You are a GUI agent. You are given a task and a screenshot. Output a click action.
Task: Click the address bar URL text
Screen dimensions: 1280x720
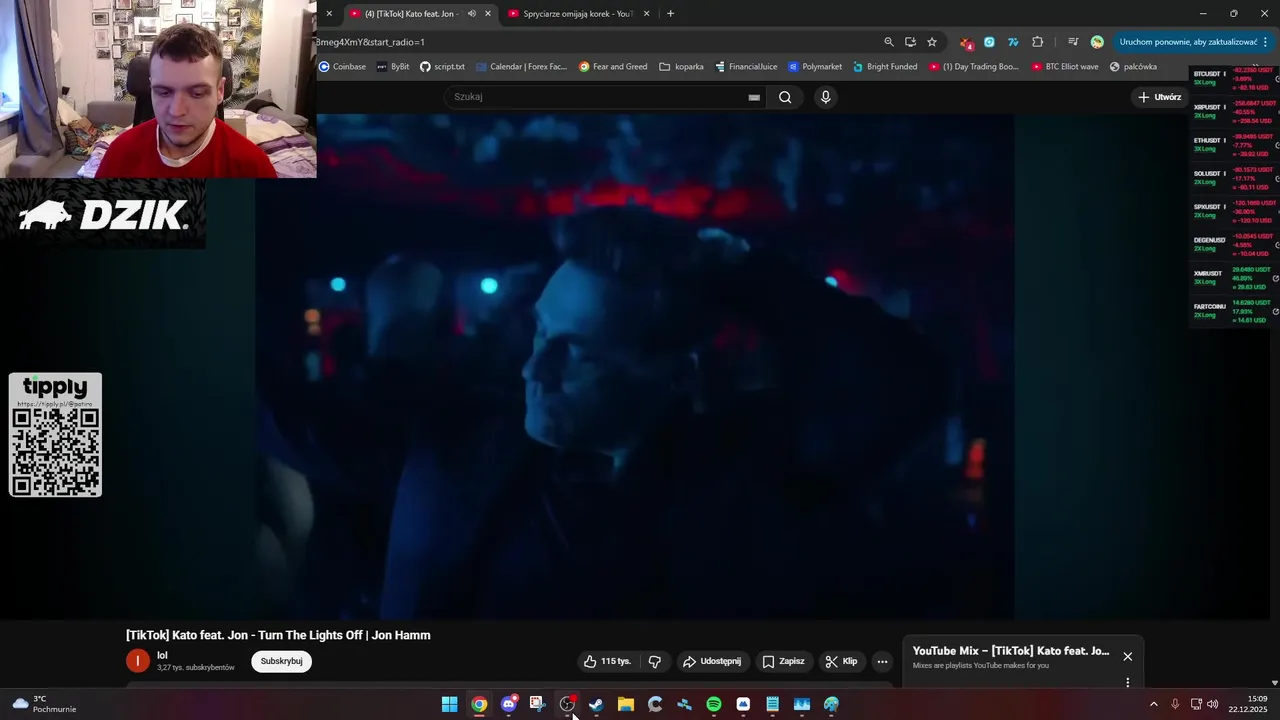371,42
